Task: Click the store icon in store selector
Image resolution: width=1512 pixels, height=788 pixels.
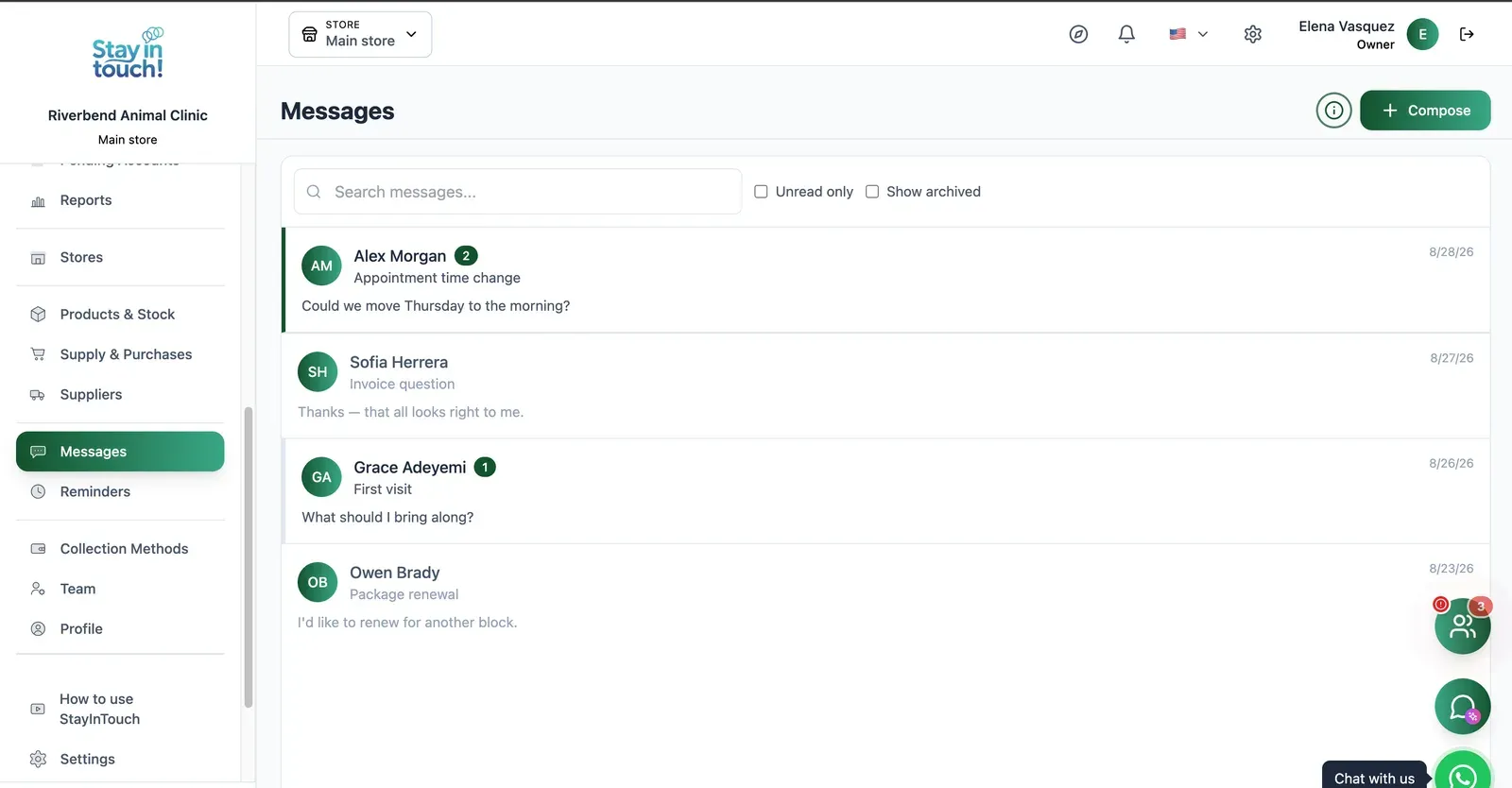Action: pyautogui.click(x=309, y=34)
